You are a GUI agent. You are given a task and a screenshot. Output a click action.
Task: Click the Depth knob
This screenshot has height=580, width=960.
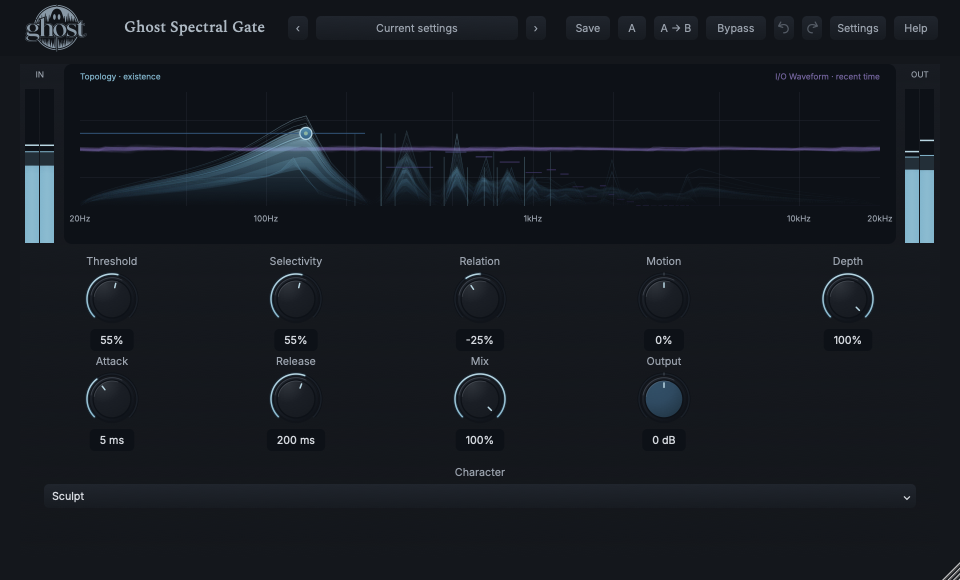point(847,299)
